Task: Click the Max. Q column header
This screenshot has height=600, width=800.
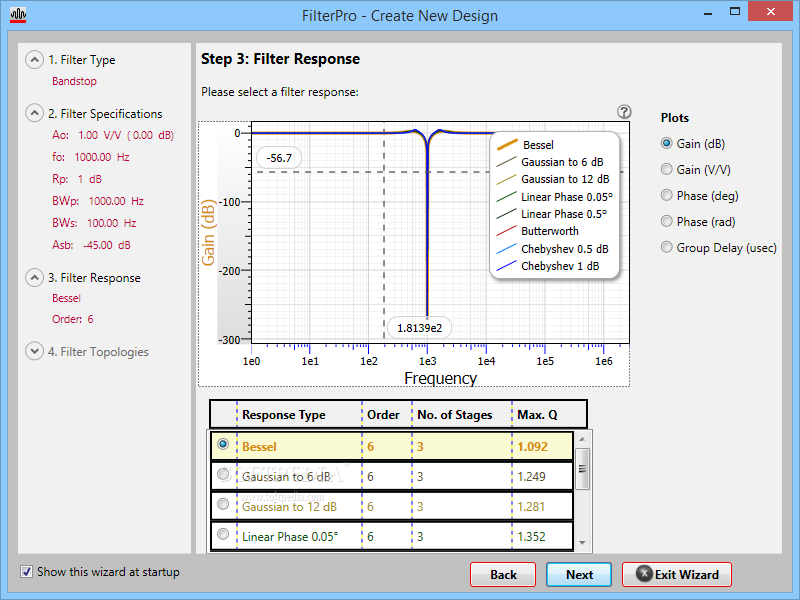Action: [x=549, y=415]
